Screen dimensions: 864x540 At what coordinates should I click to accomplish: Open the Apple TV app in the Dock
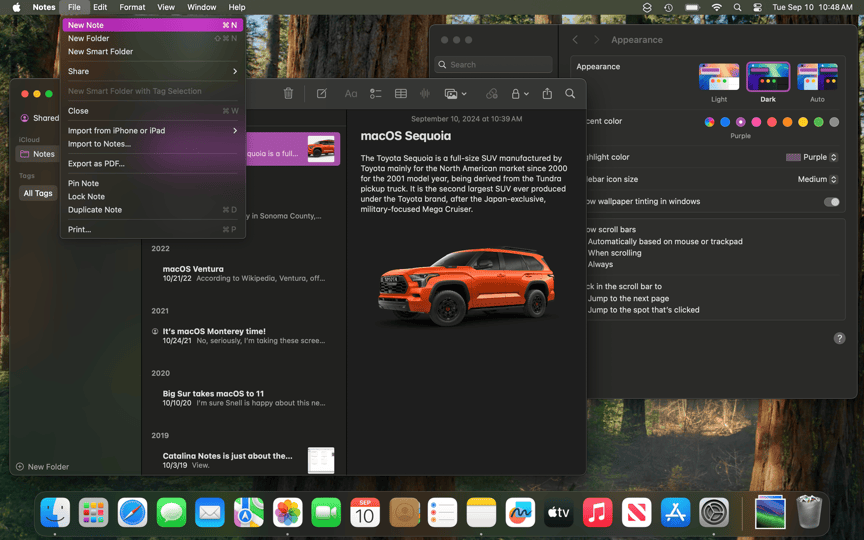tap(559, 512)
